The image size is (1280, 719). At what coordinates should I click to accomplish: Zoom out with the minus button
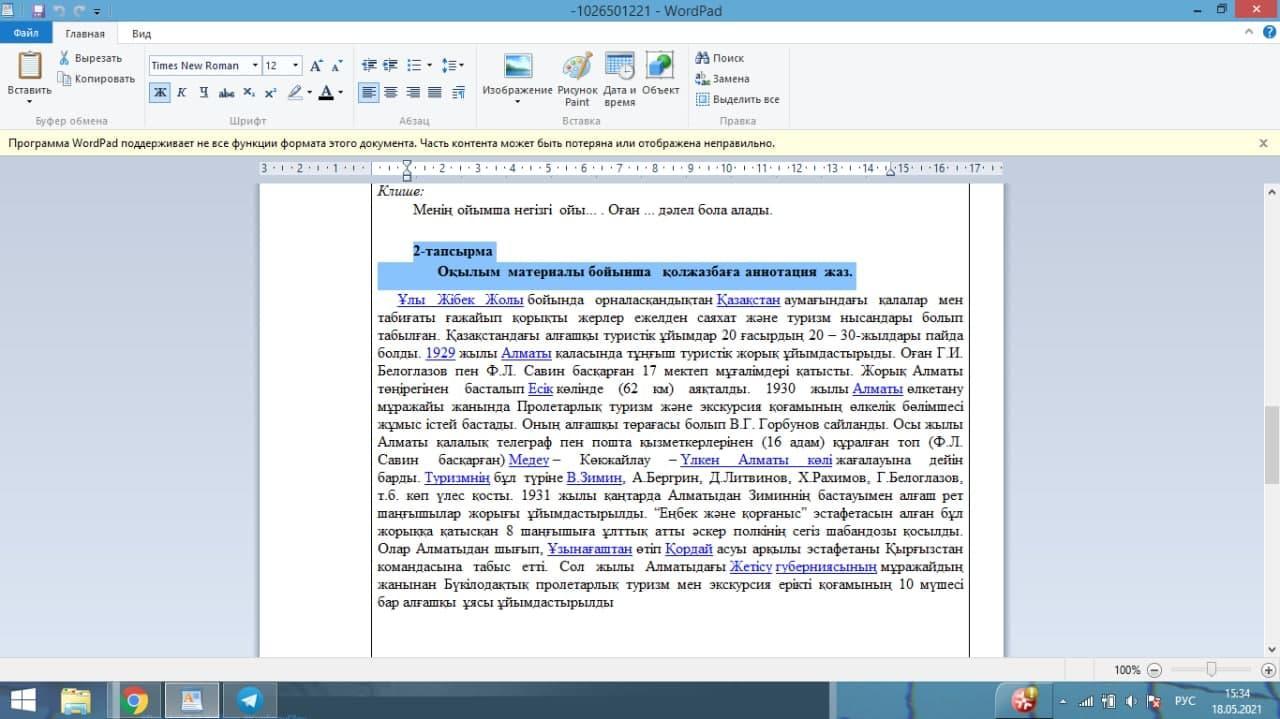coord(1154,670)
